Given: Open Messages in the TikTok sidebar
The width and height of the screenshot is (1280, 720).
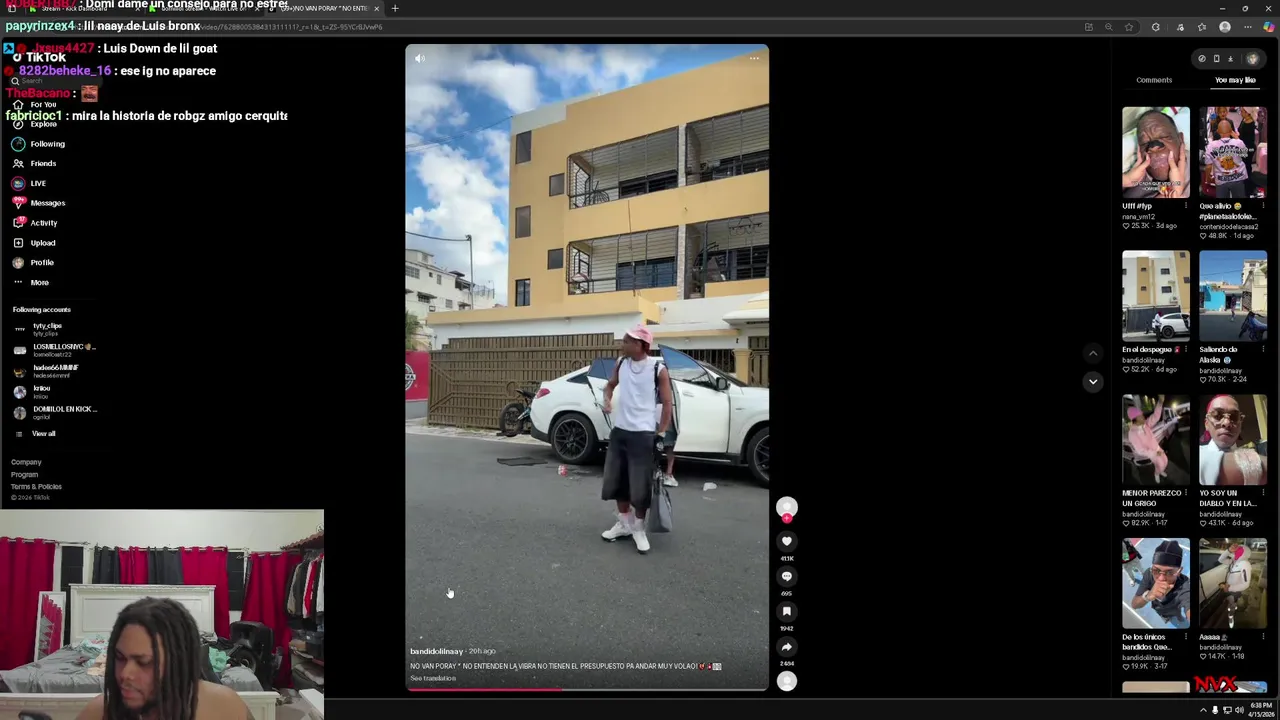Looking at the screenshot, I should tap(39, 203).
